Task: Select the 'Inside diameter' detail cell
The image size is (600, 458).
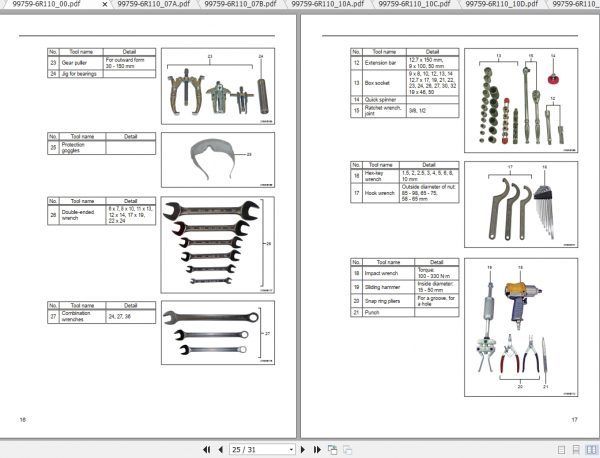Action: [437, 287]
